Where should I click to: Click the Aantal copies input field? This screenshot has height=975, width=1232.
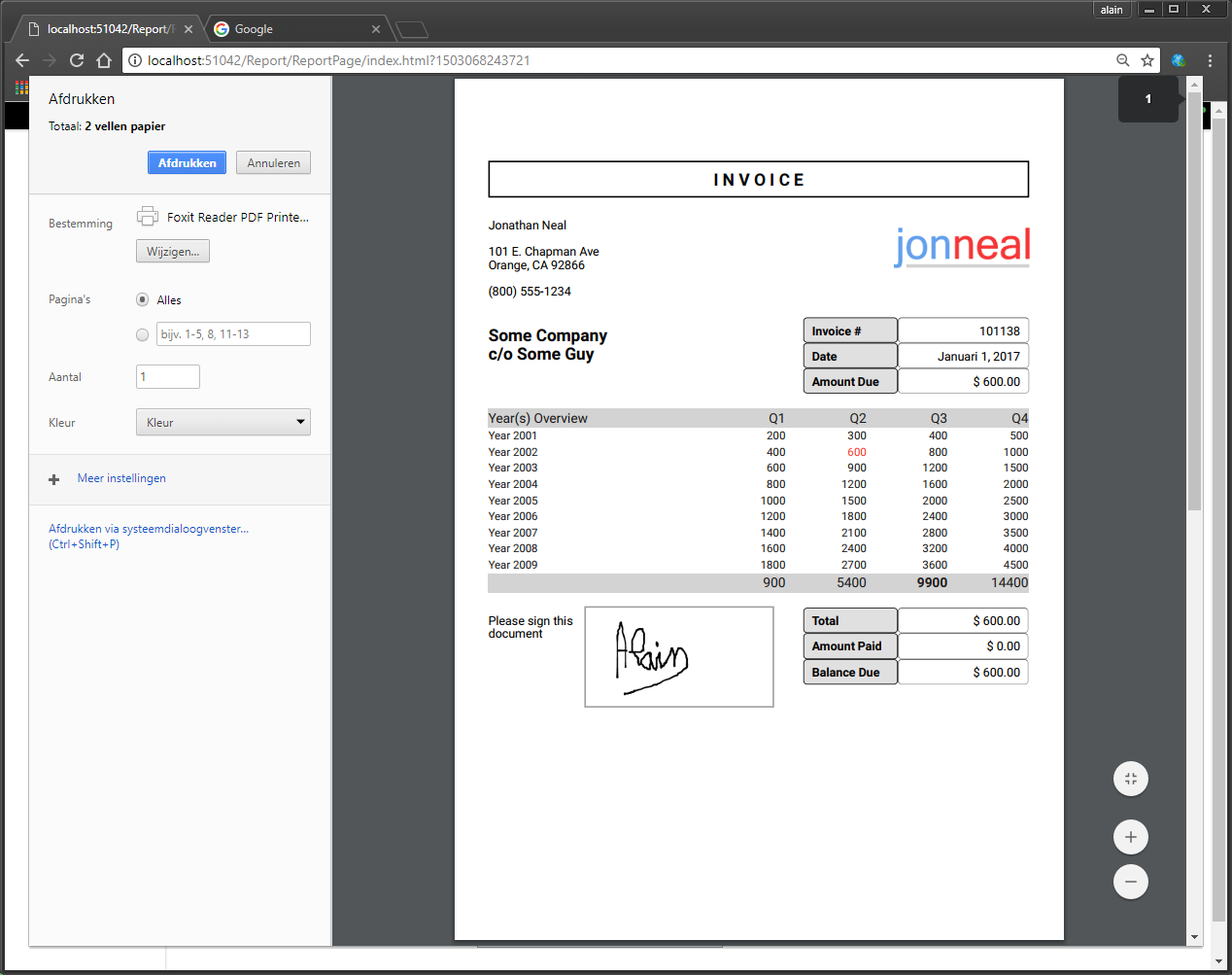click(168, 377)
